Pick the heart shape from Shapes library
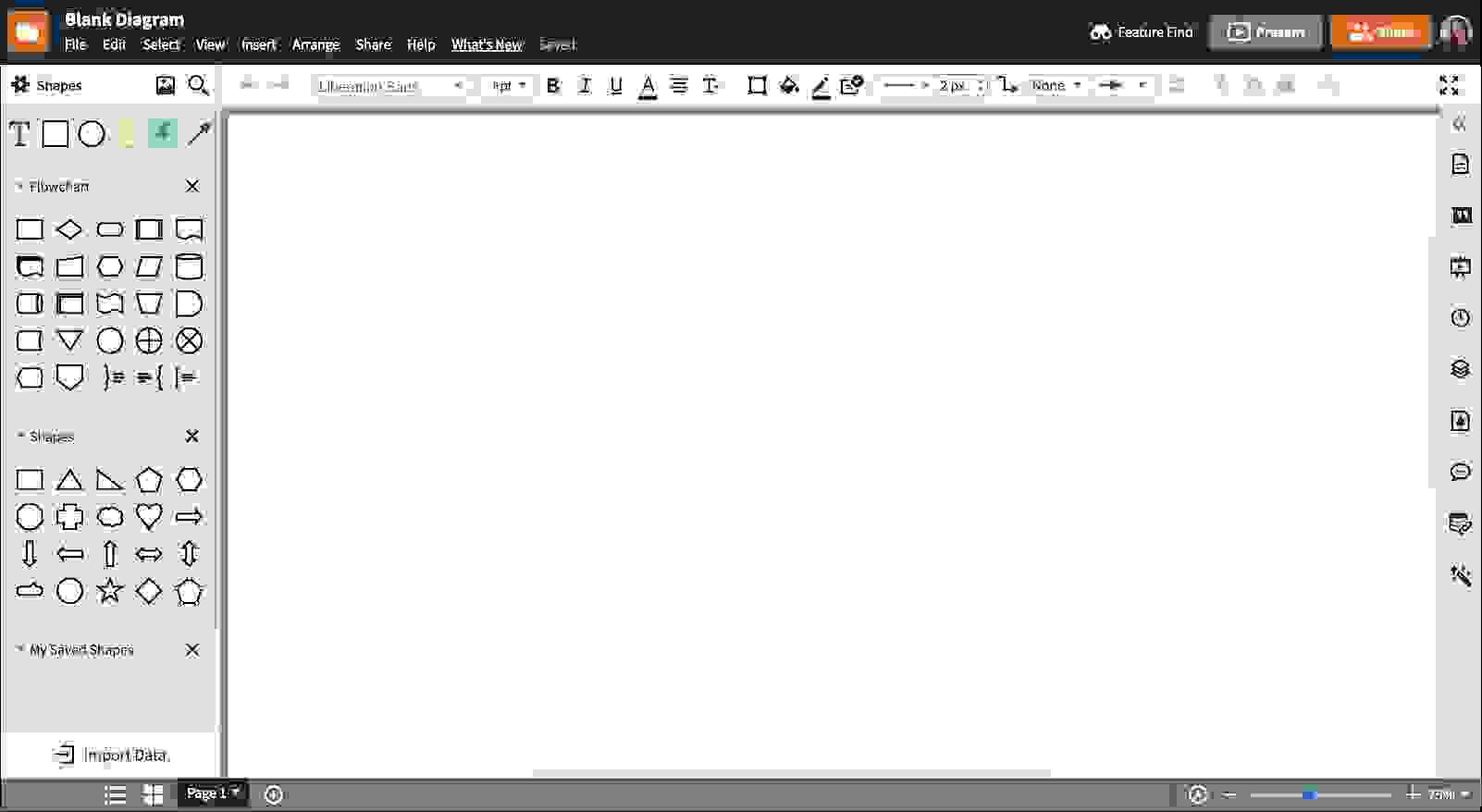 tap(149, 517)
